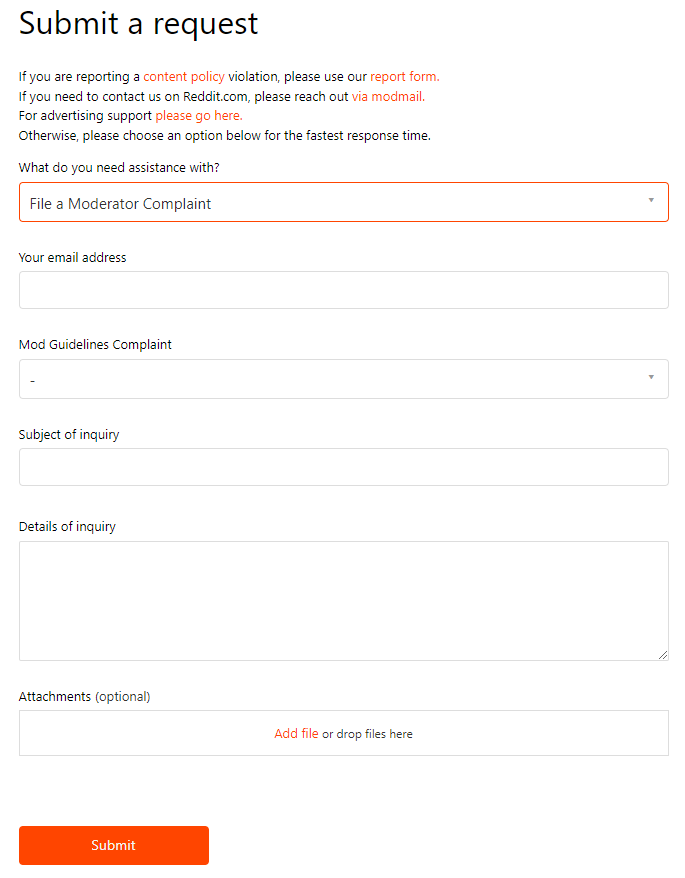Click the 'What do you need assistance with?' label
The width and height of the screenshot is (685, 878).
119,167
